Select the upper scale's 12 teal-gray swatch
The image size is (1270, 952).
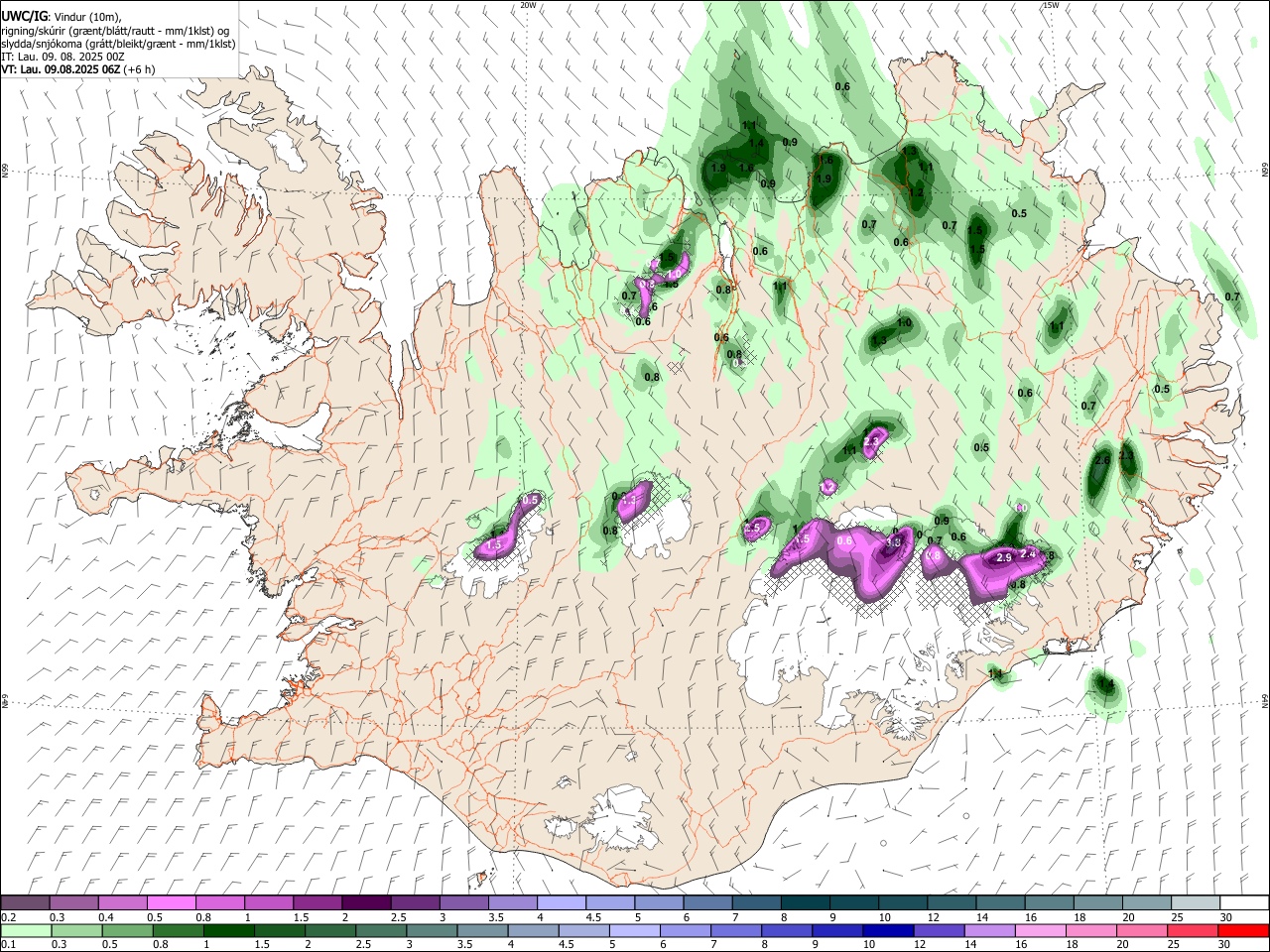pos(950,903)
